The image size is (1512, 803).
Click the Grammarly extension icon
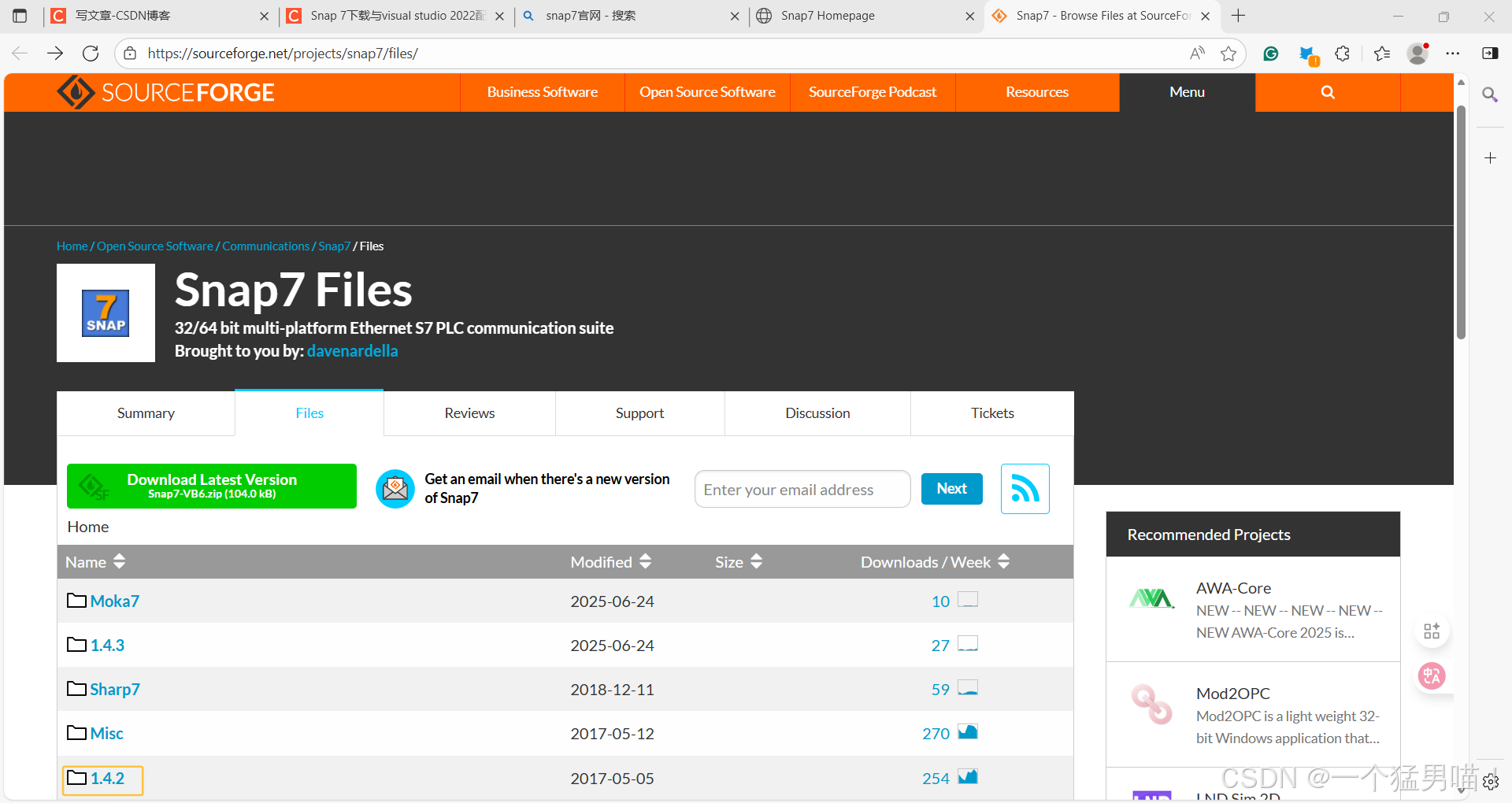coord(1271,53)
